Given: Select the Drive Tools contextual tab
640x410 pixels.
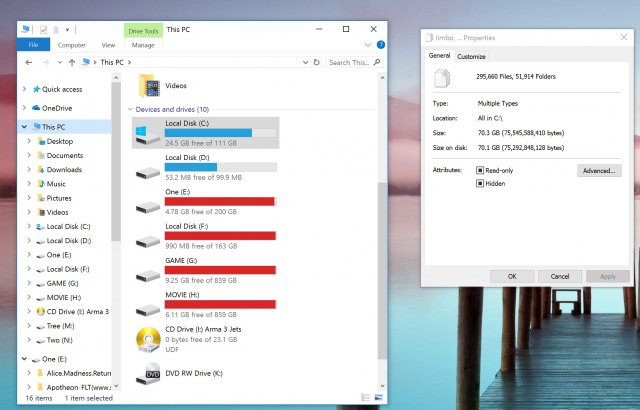Looking at the screenshot, I should 143,31.
